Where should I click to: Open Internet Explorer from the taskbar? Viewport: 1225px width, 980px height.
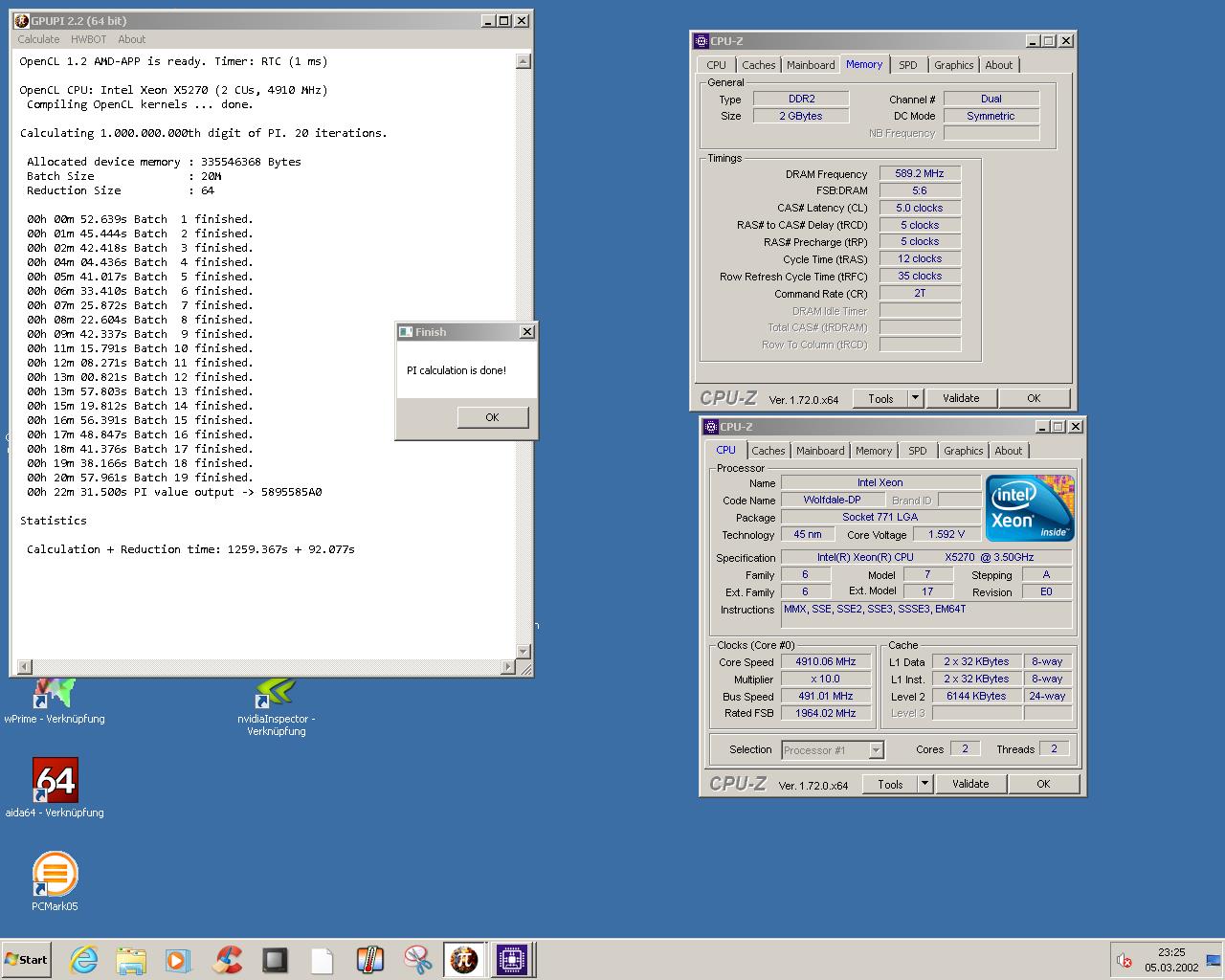pos(84,960)
